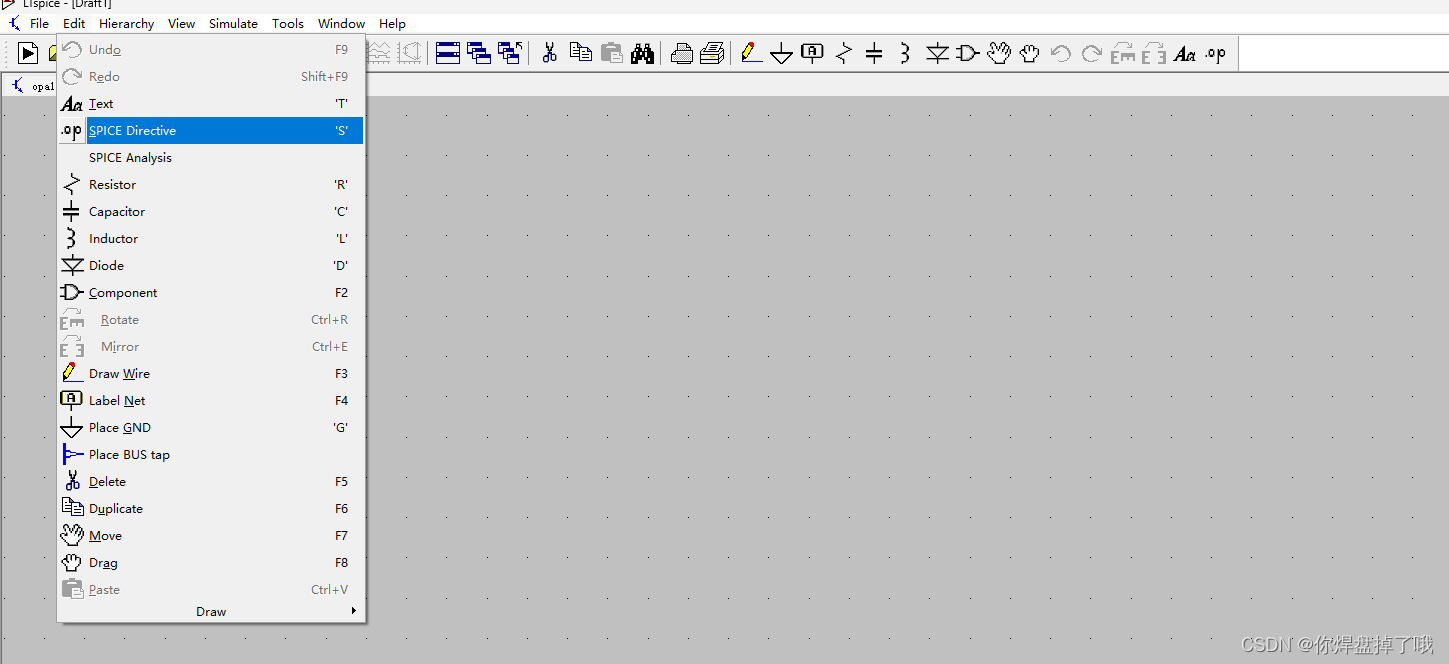Click the Undo arrow toolbar icon
The height and width of the screenshot is (664, 1449).
point(1061,53)
